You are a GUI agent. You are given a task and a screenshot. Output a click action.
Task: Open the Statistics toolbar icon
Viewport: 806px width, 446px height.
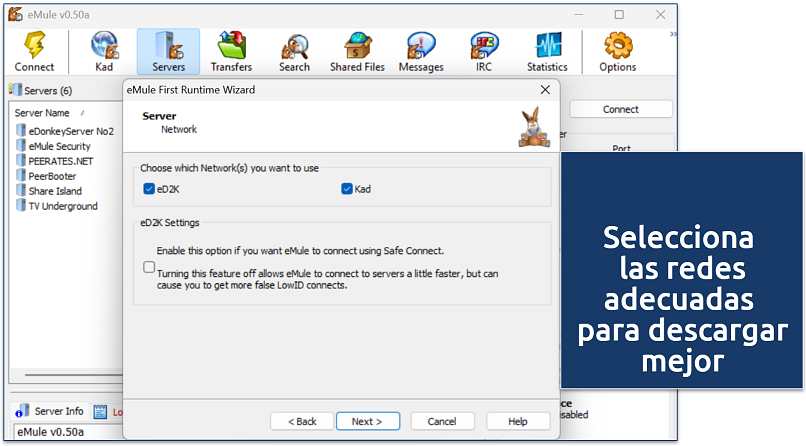click(x=548, y=45)
